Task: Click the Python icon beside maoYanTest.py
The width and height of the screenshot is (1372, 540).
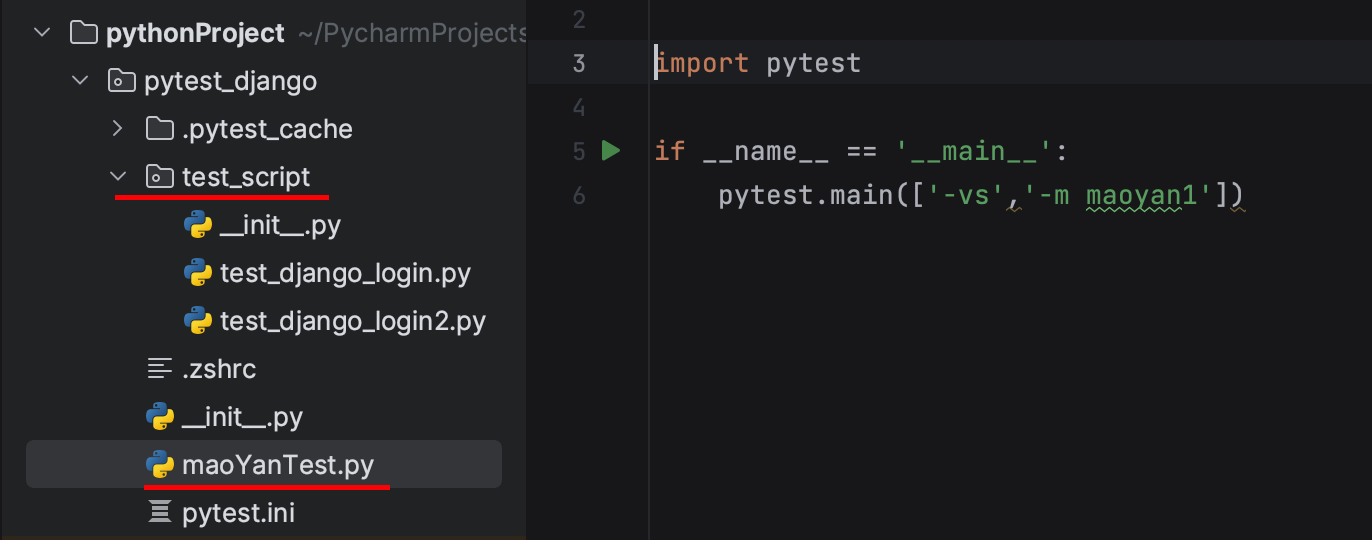Action: point(160,465)
